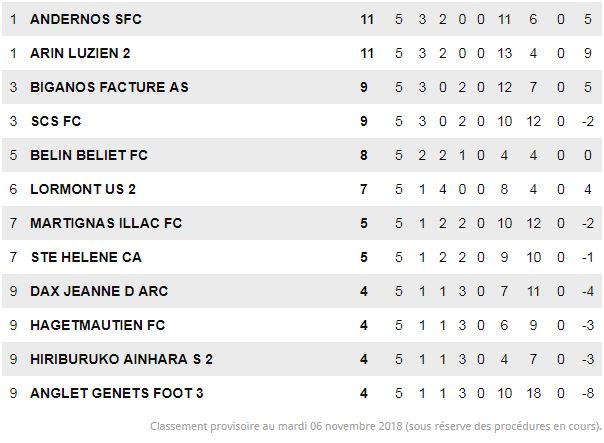The image size is (604, 443).
Task: Click the rank number 5 beside BELIN BELIET FC
Action: [13, 155]
